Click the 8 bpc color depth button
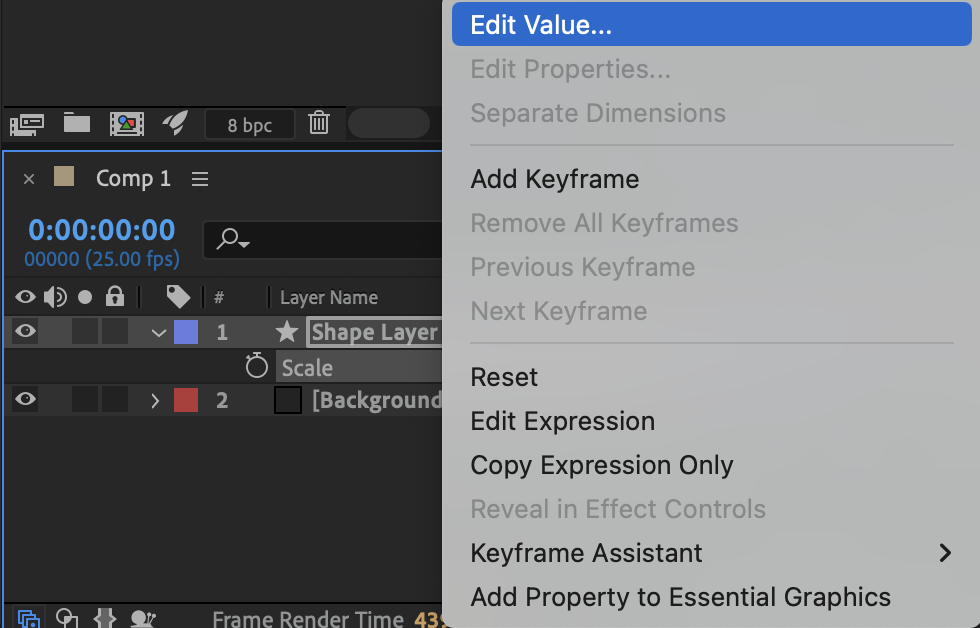Viewport: 980px width, 628px height. pos(250,125)
